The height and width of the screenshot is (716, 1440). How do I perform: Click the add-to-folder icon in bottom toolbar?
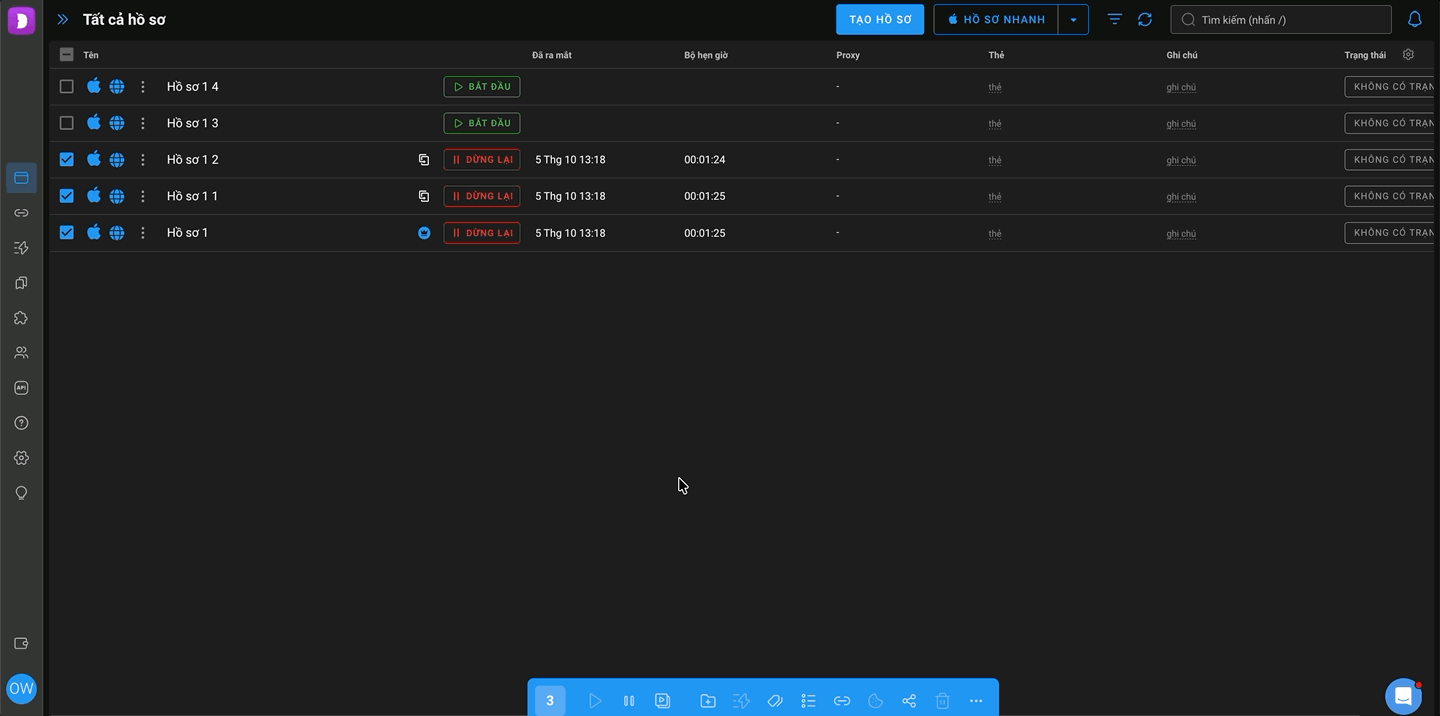click(x=708, y=701)
